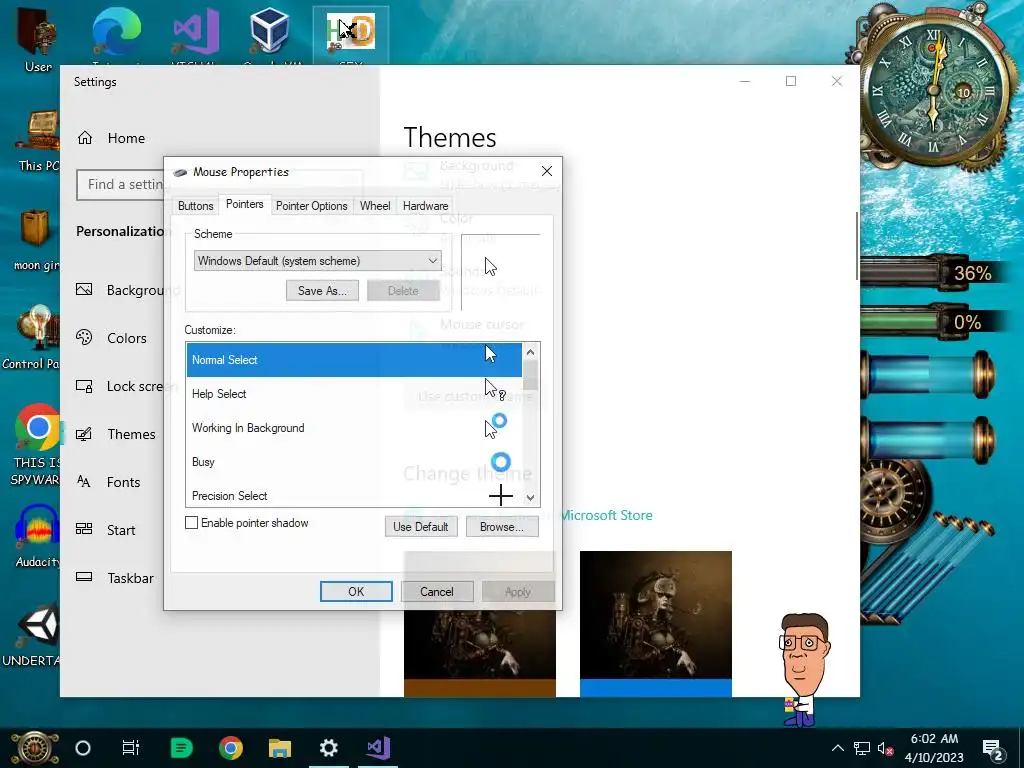Click the Save As... button
This screenshot has width=1024, height=768.
pyautogui.click(x=322, y=291)
